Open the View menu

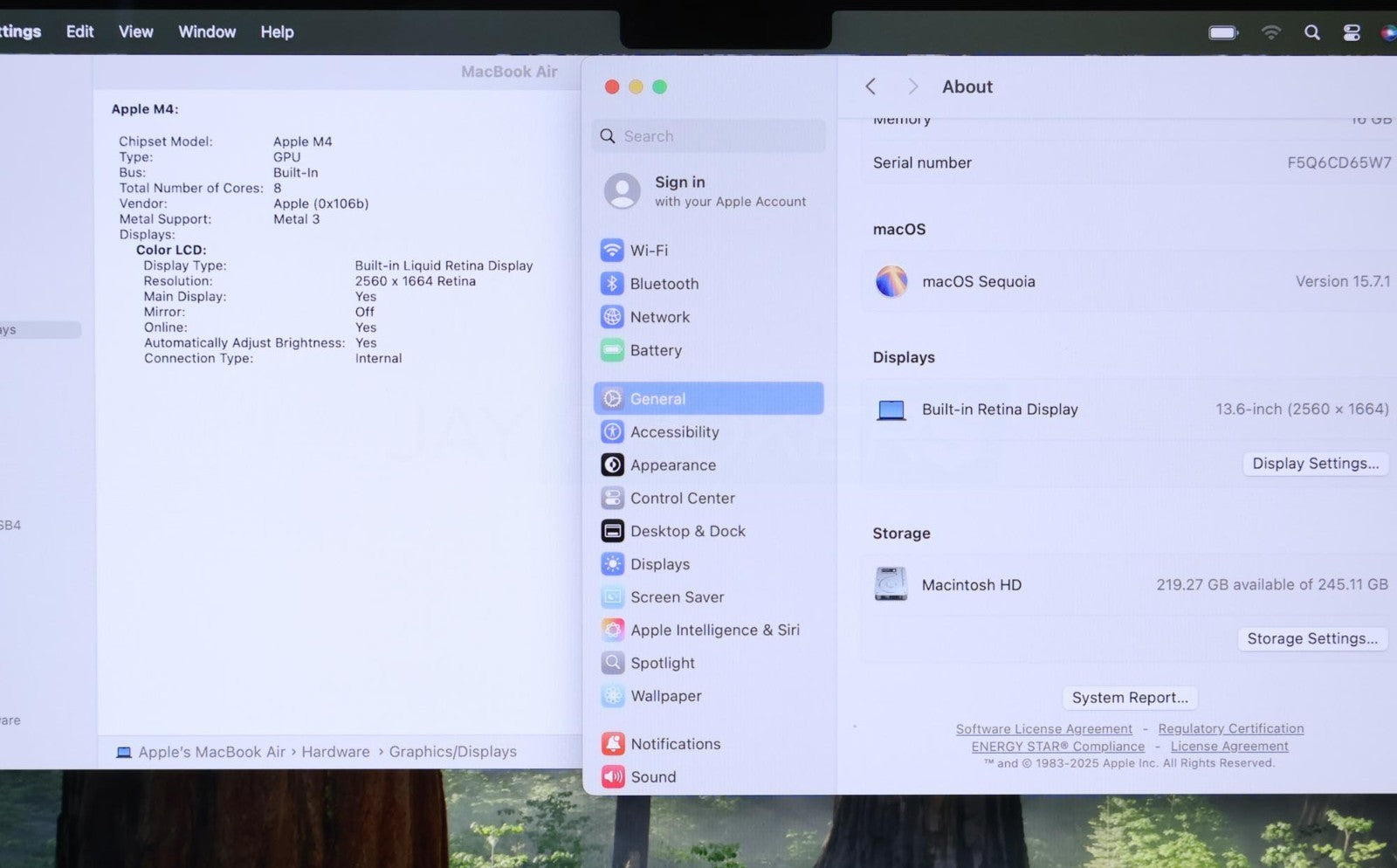tap(135, 31)
